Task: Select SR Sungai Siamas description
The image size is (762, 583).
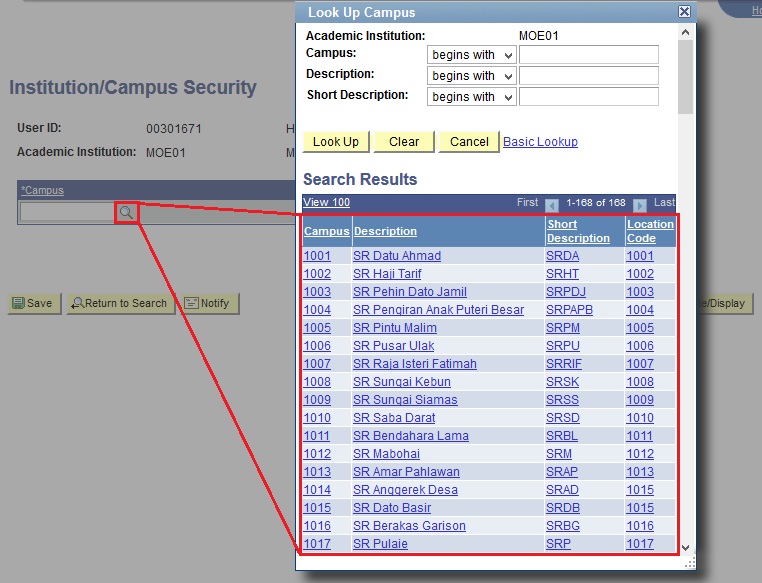Action: coord(405,400)
